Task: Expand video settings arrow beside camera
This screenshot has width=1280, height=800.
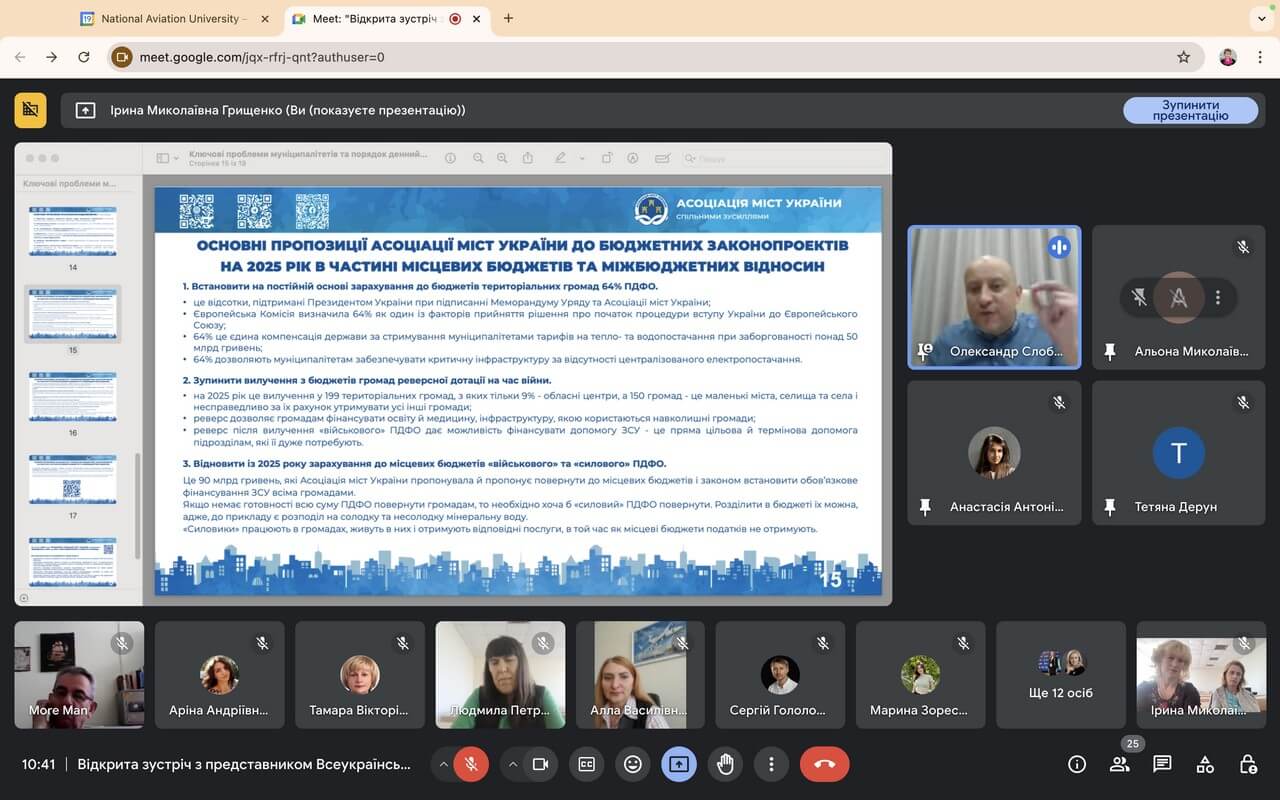Action: tap(513, 764)
